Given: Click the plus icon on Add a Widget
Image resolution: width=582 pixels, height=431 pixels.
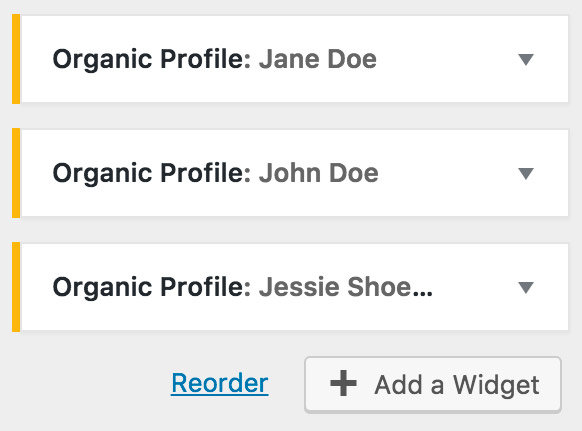Looking at the screenshot, I should pyautogui.click(x=343, y=383).
